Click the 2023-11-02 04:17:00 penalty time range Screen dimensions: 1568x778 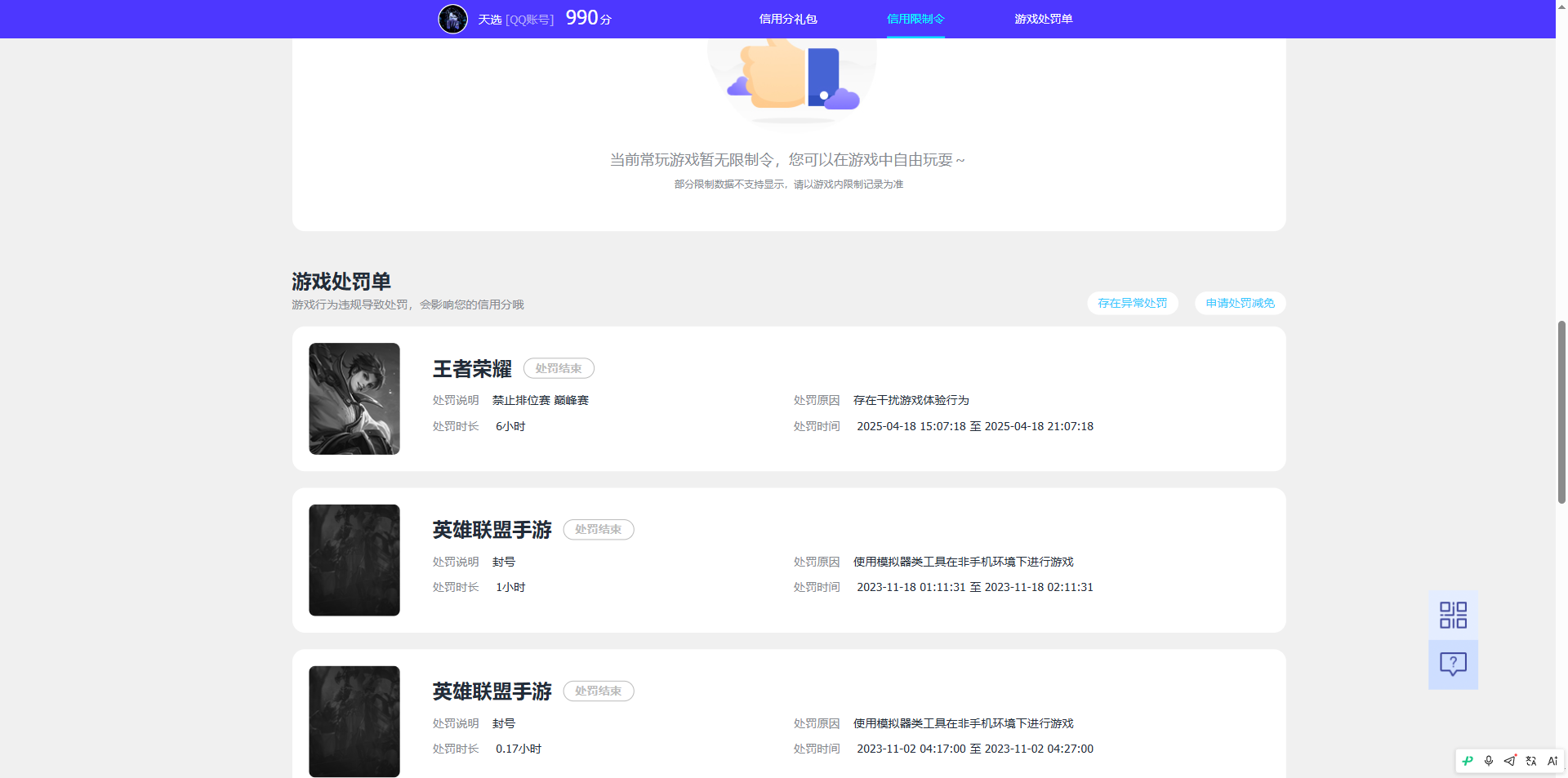(x=975, y=749)
